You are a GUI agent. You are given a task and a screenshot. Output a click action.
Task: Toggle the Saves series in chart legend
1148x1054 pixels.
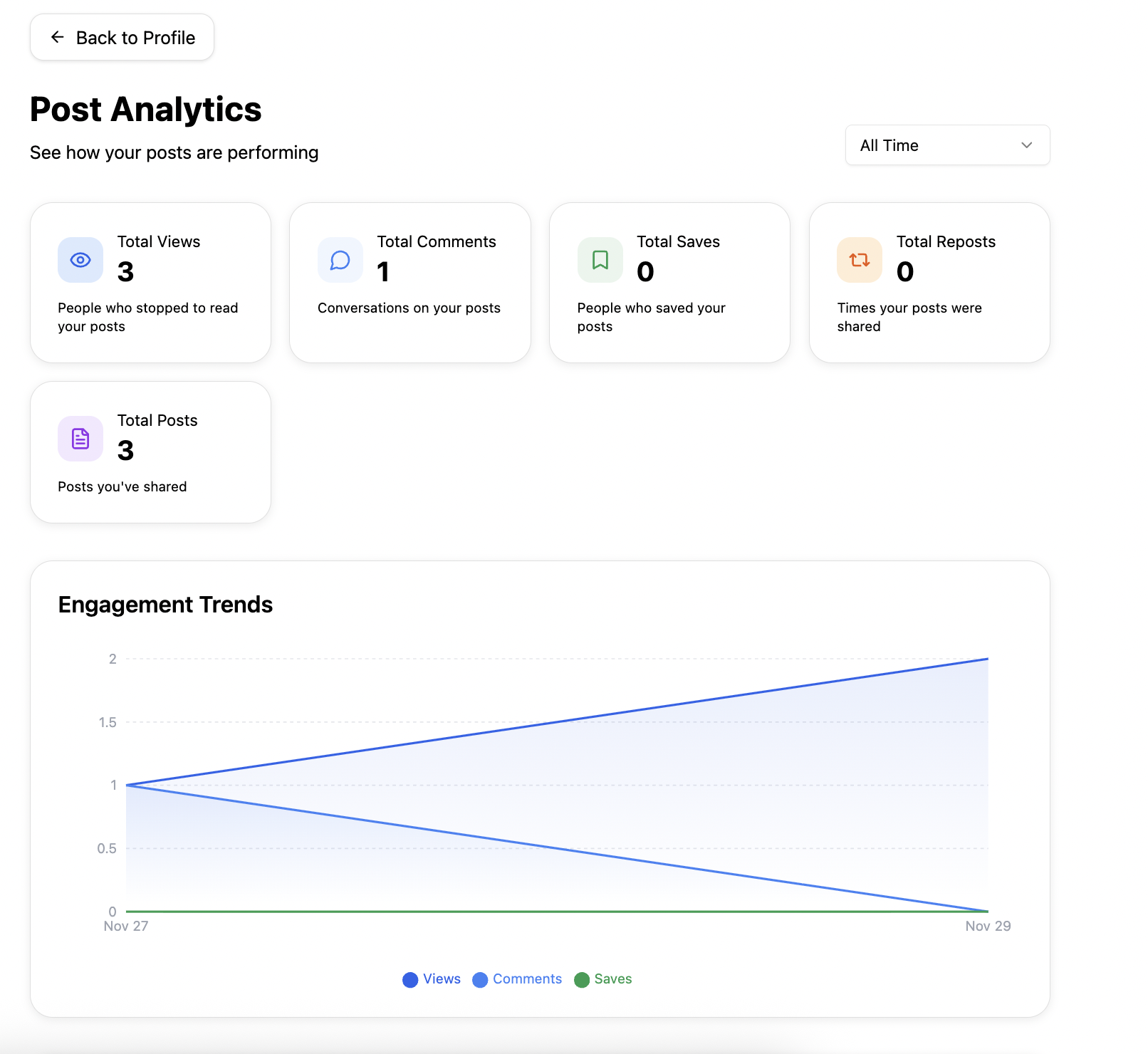coord(603,979)
